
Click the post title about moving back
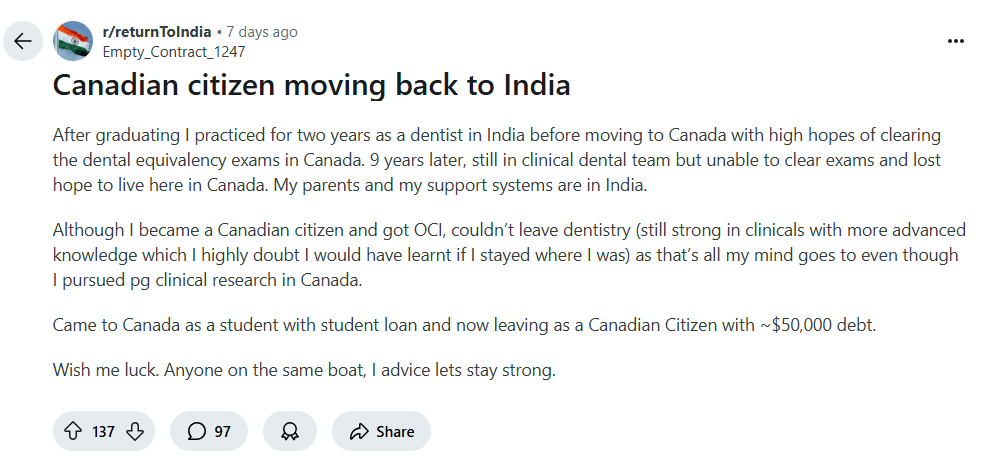coord(311,85)
